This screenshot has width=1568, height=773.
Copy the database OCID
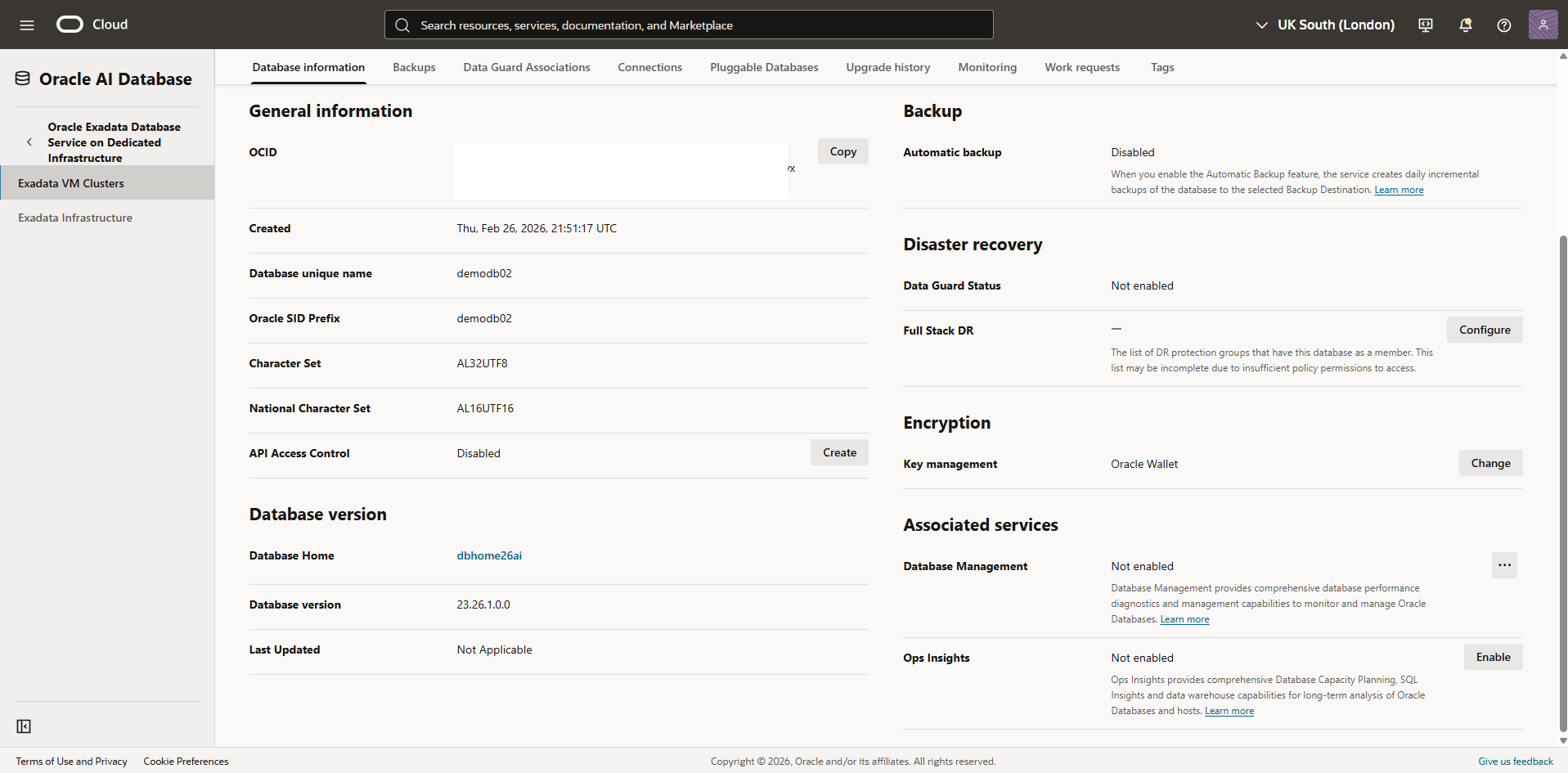click(842, 151)
